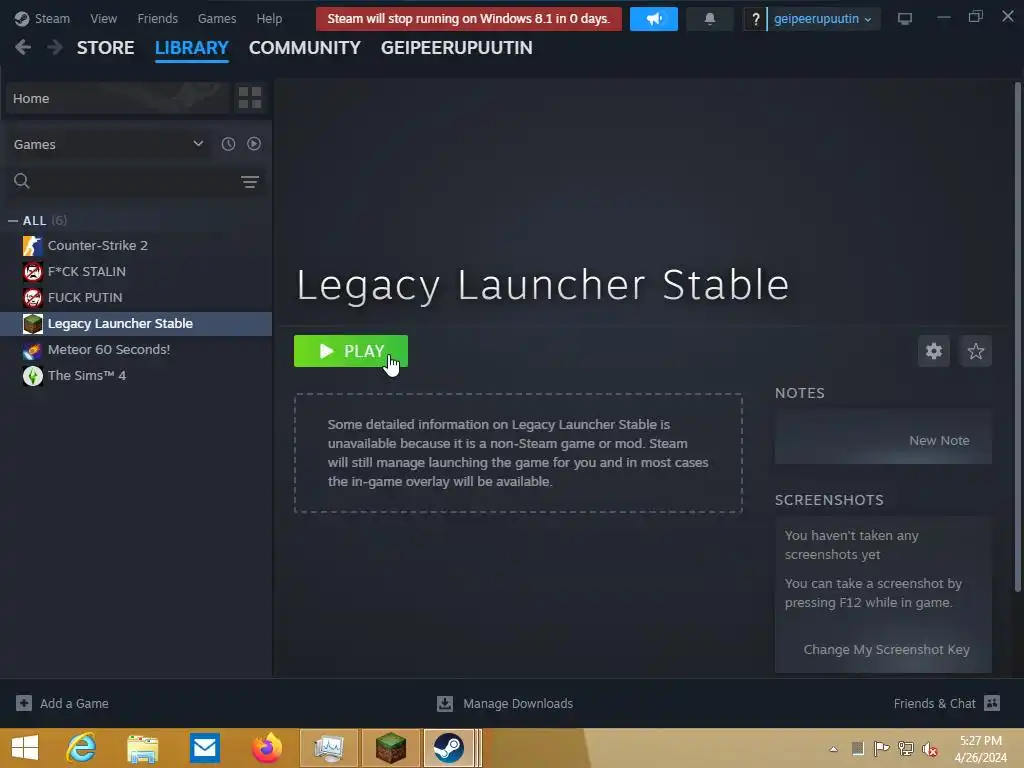Open the Games menu
Viewport: 1024px width, 768px height.
217,18
